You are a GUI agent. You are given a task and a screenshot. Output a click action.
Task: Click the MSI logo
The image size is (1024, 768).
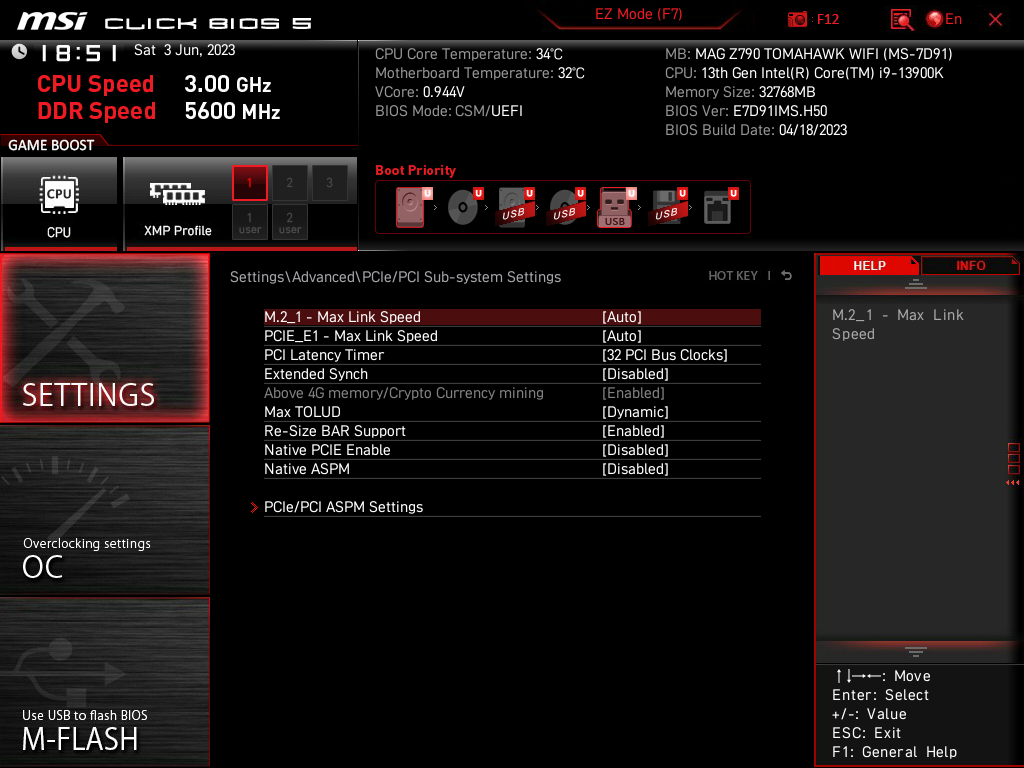coord(51,22)
